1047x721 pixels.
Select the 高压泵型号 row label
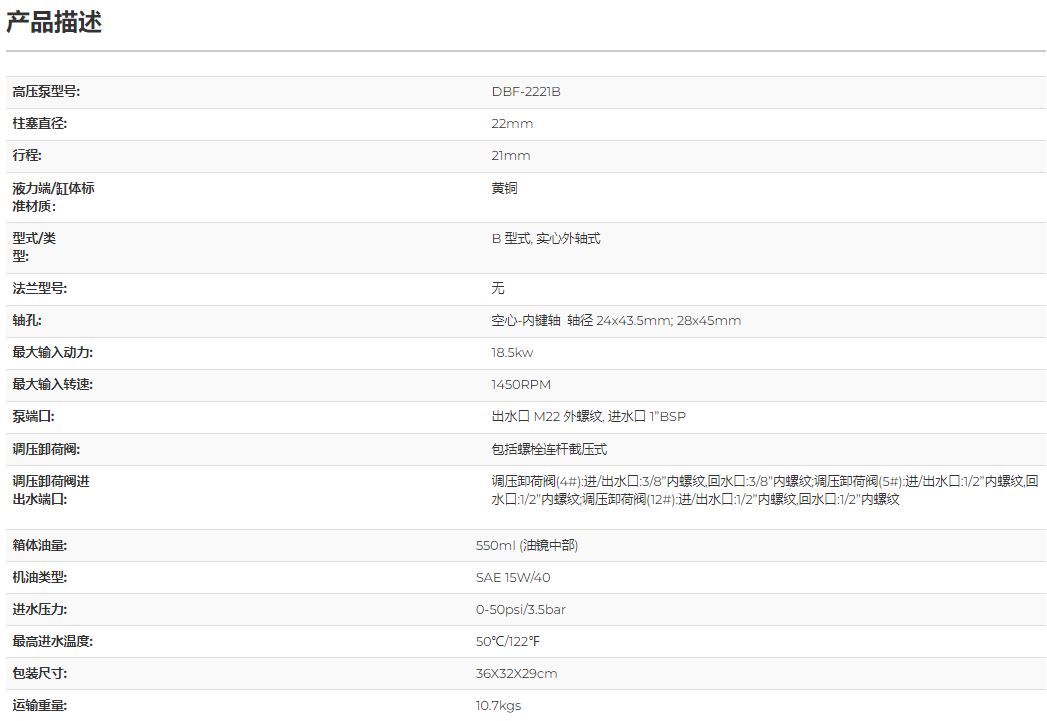click(x=46, y=92)
